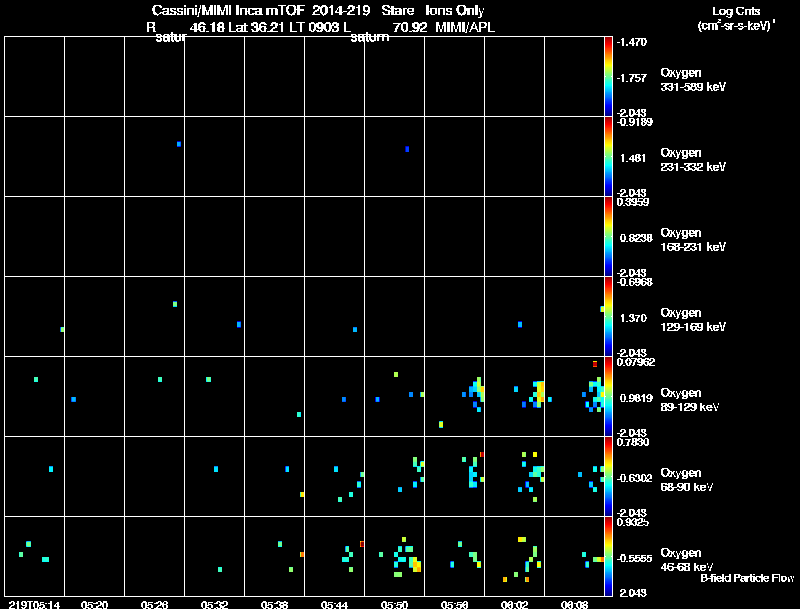The height and width of the screenshot is (609, 800).
Task: Click the Oxygen 331-589 keV color bar
Action: tap(608, 77)
